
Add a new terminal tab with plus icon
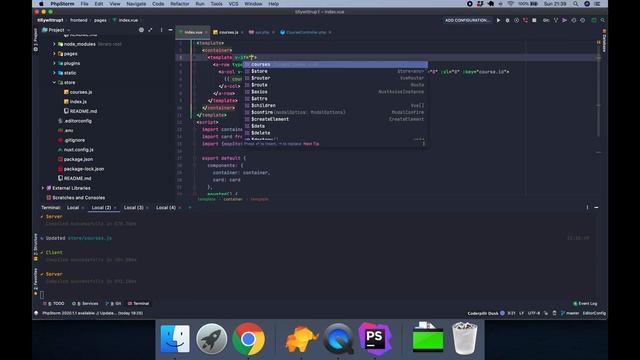[x=190, y=207]
